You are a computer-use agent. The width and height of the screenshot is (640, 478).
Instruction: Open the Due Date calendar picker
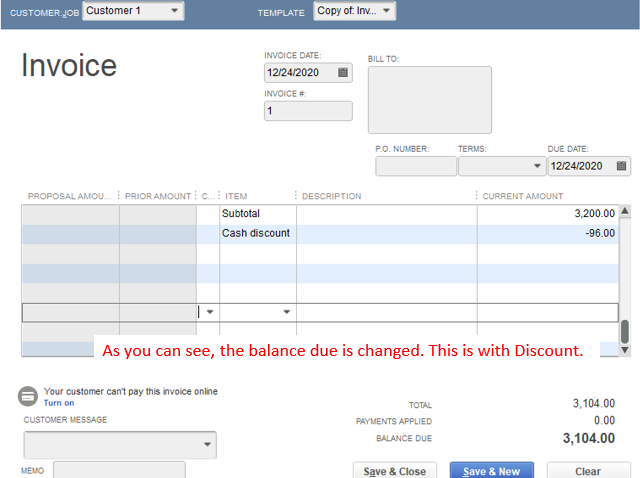(x=621, y=166)
